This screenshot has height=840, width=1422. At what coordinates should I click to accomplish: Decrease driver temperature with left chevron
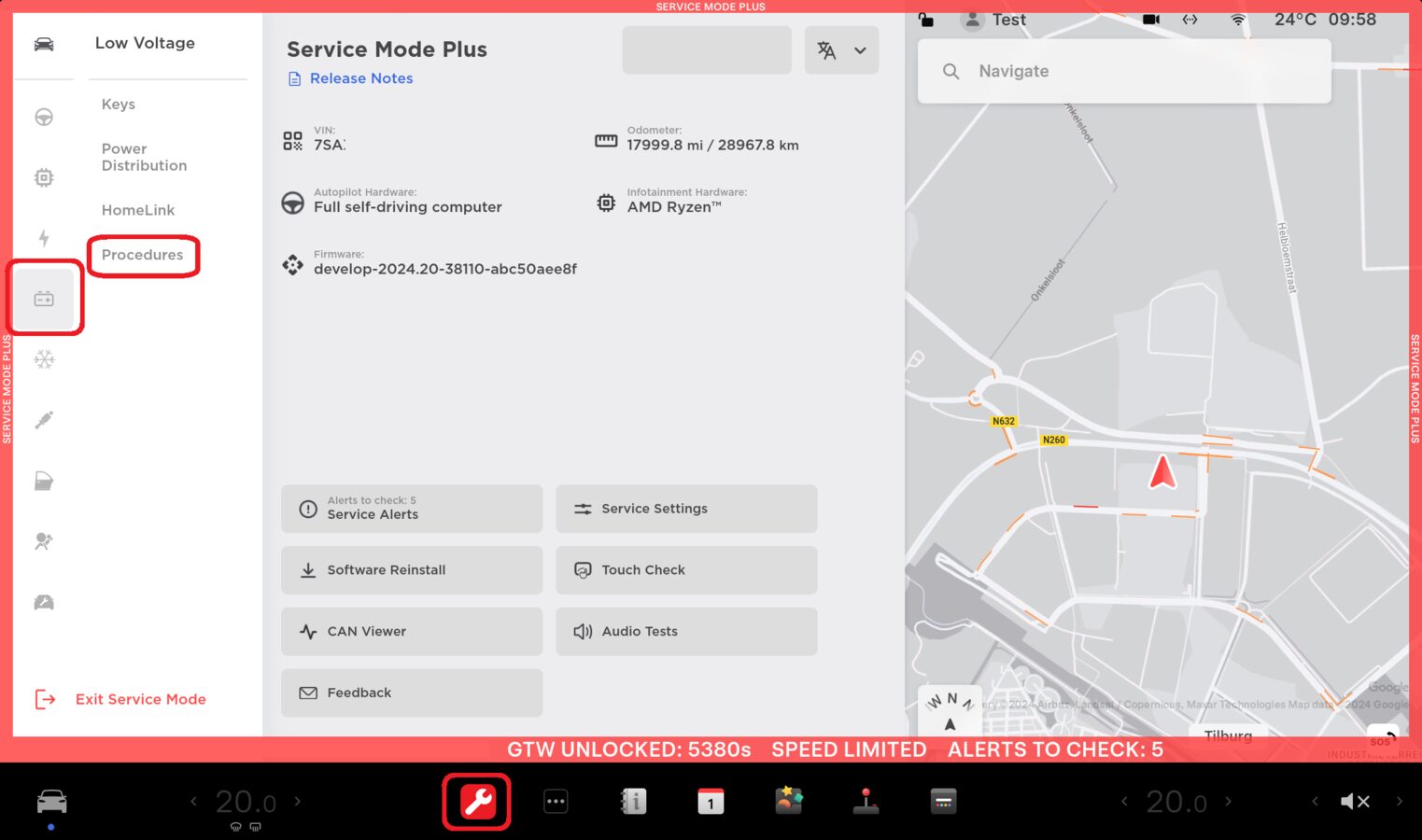(x=193, y=801)
